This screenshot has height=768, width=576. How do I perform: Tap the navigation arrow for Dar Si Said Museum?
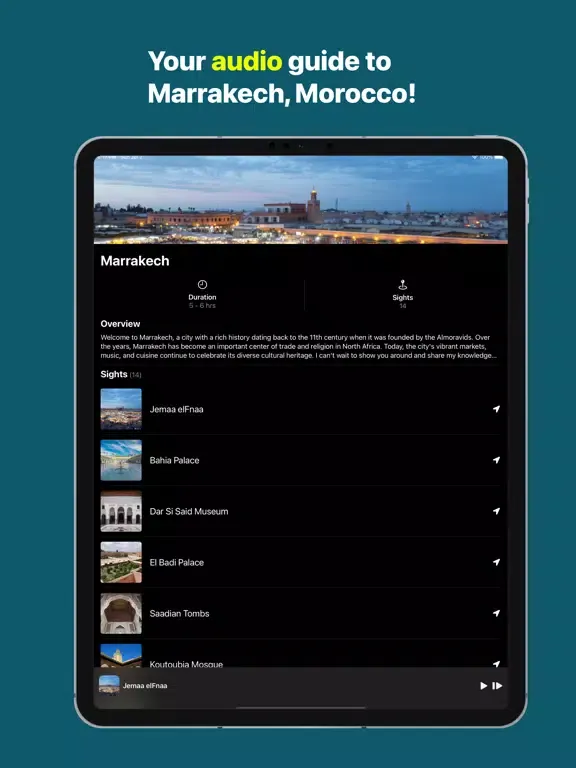pyautogui.click(x=496, y=511)
